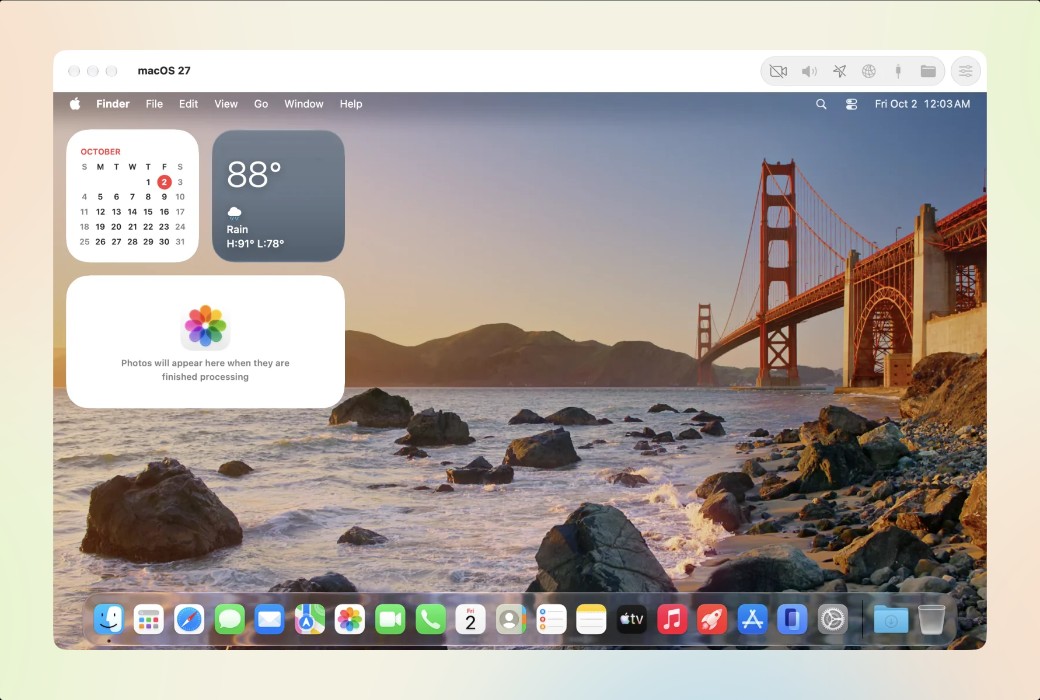Open Finder from the Dock

point(108,620)
